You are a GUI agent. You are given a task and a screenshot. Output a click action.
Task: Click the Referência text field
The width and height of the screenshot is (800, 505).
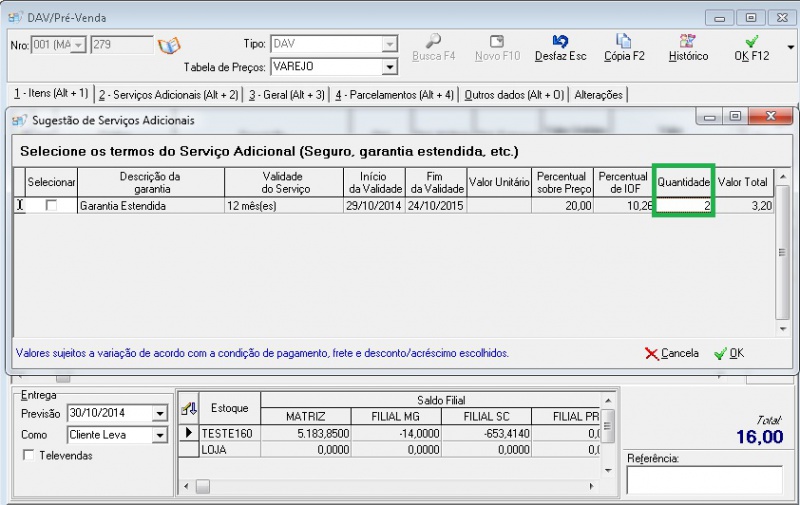704,480
